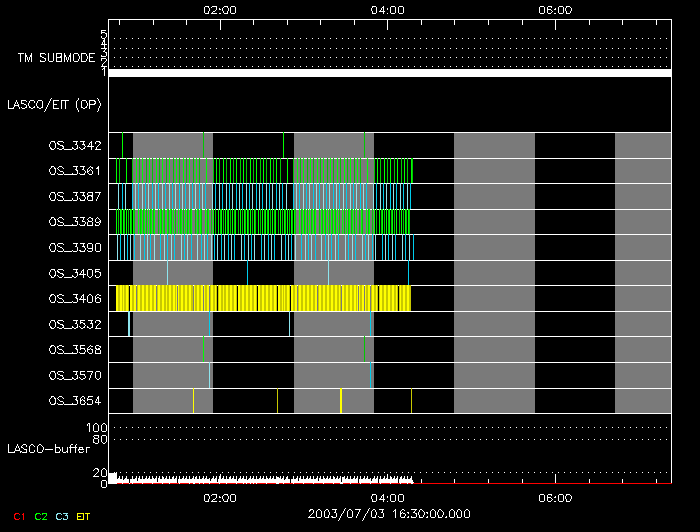
Task: Click the 04:00 tick on bottom axis
Action: click(x=387, y=497)
